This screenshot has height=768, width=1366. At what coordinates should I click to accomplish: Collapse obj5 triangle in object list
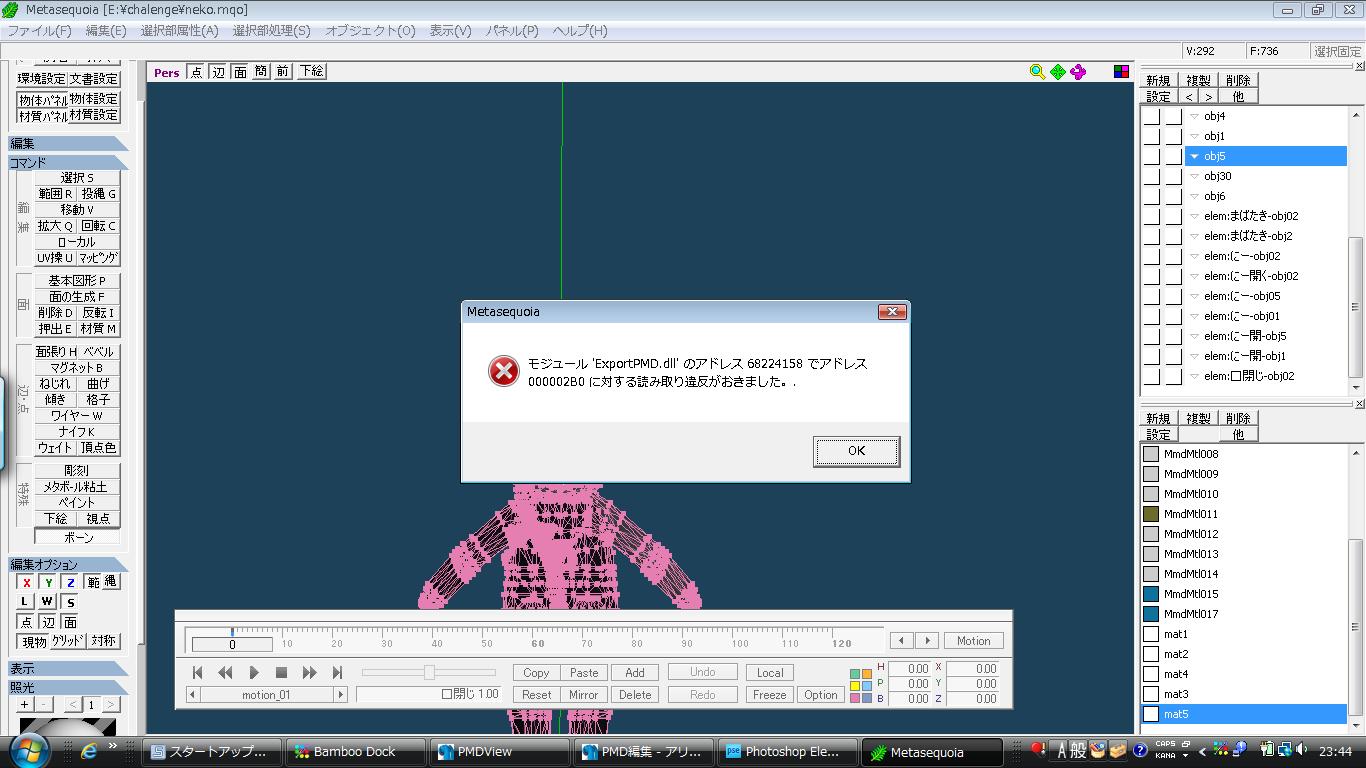(1194, 157)
